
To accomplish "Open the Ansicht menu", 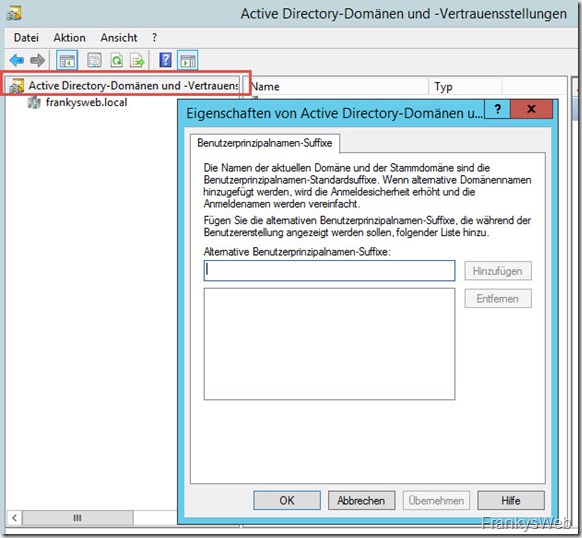I will pyautogui.click(x=119, y=38).
